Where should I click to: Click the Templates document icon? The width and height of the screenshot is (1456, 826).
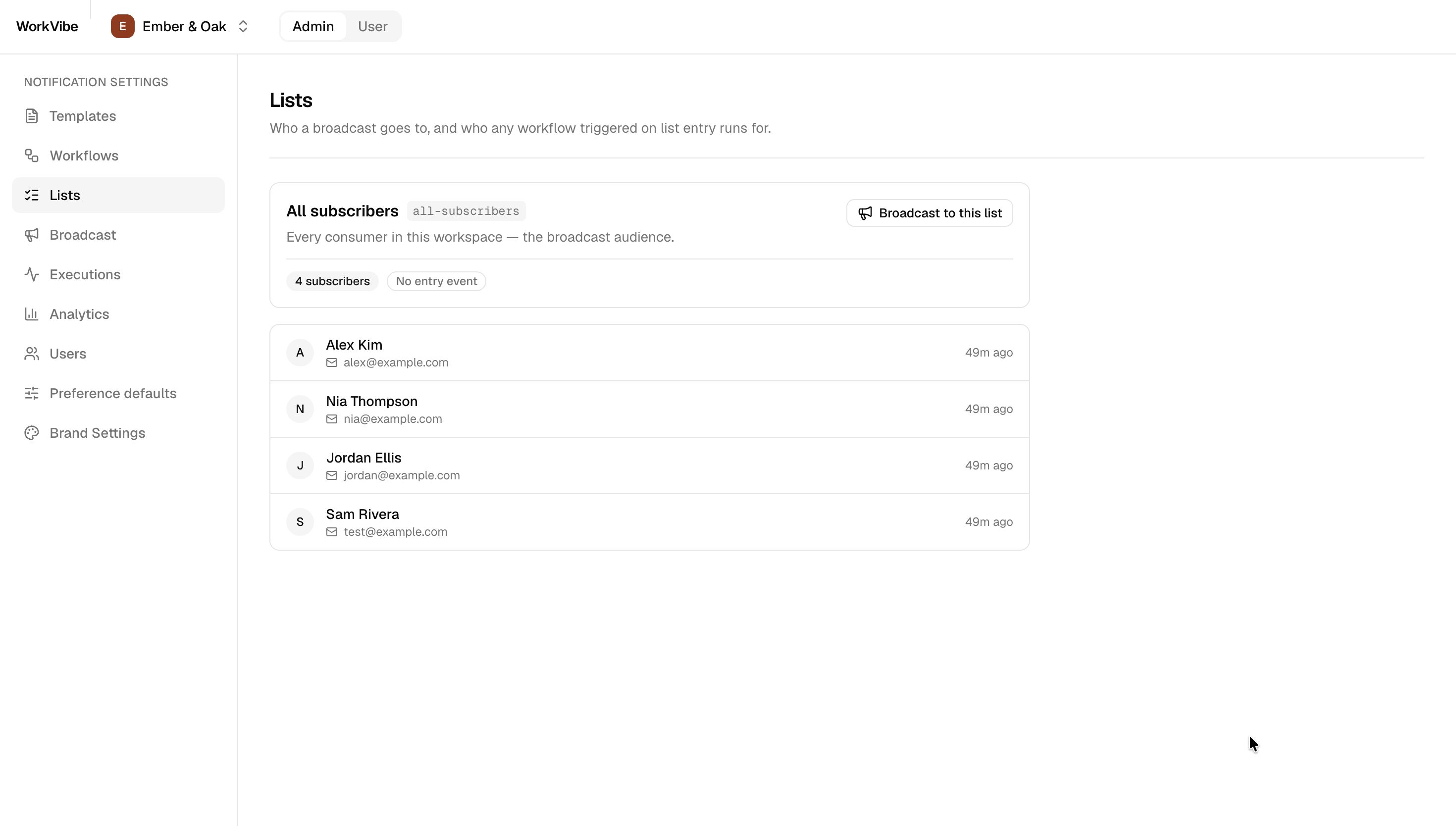coord(32,116)
